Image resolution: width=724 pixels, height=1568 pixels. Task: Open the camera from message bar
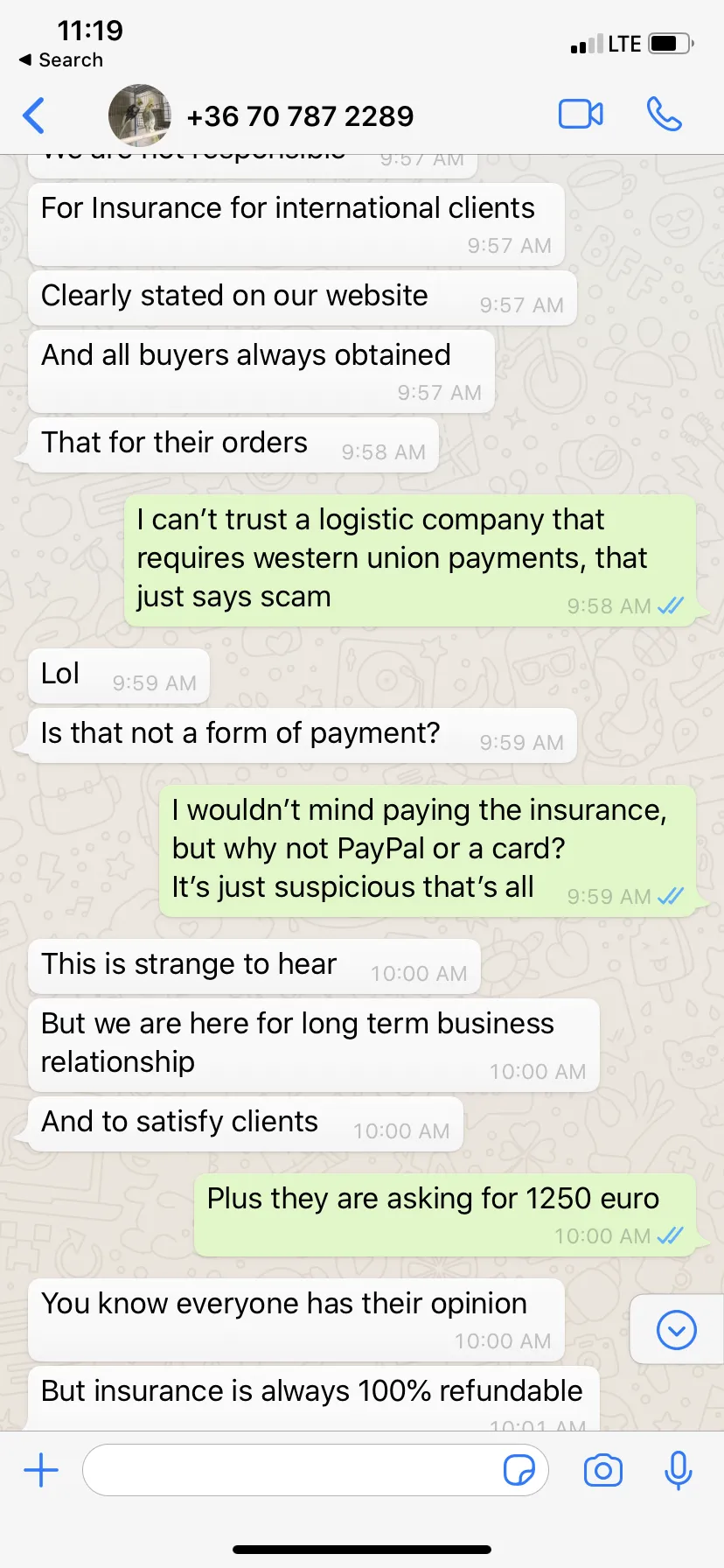point(603,1470)
